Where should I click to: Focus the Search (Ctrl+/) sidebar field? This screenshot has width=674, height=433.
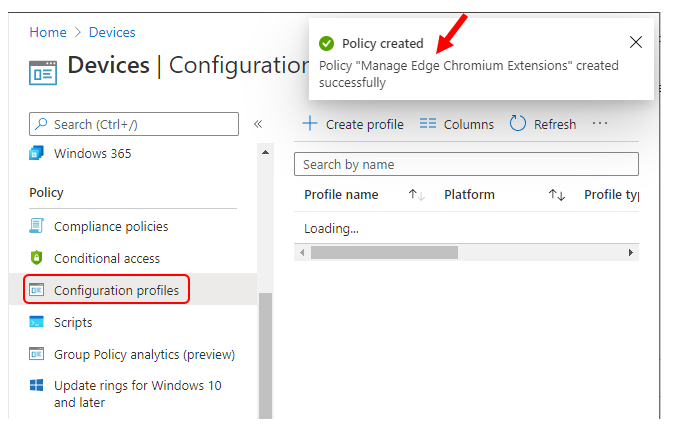tap(134, 124)
